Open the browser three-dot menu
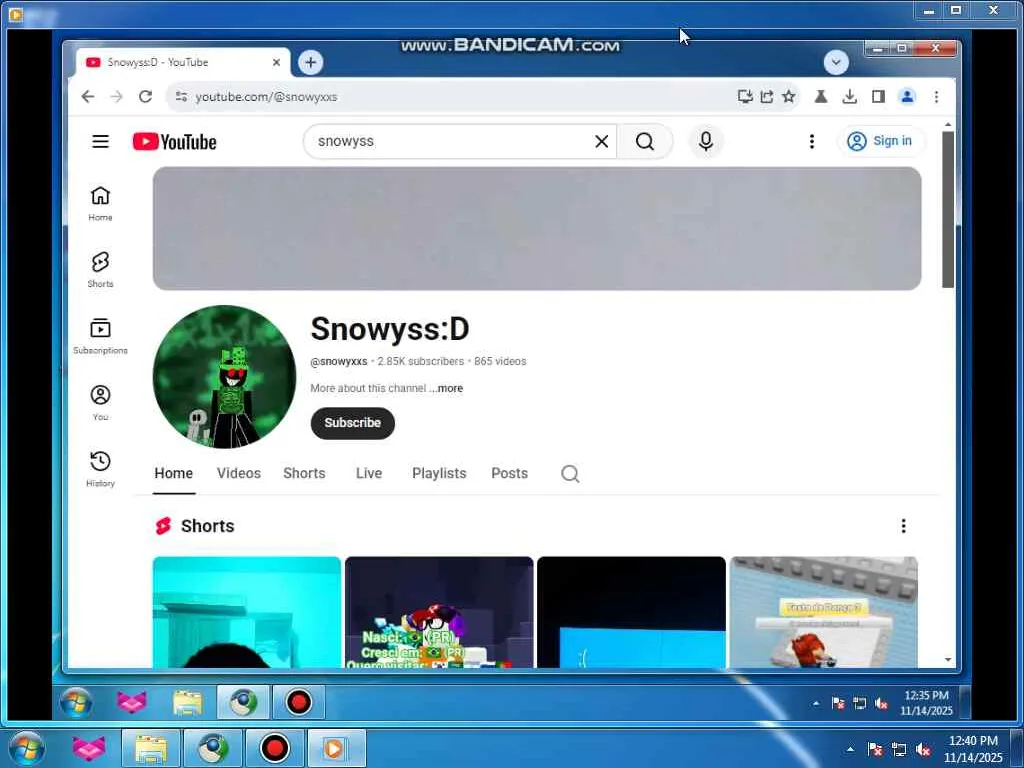The height and width of the screenshot is (768, 1024). [x=936, y=97]
